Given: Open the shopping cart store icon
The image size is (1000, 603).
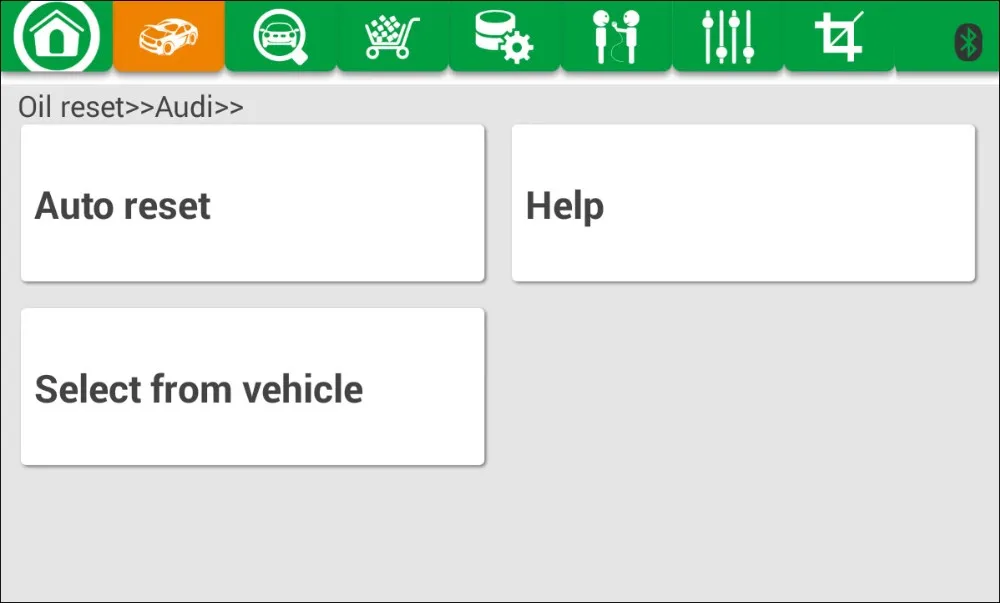Looking at the screenshot, I should (392, 38).
